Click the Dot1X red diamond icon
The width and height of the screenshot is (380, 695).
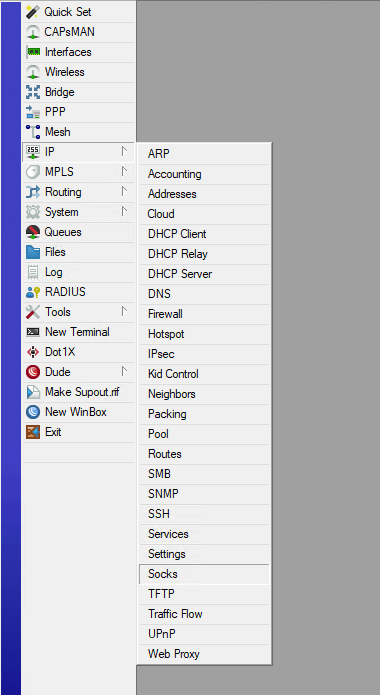(x=33, y=352)
